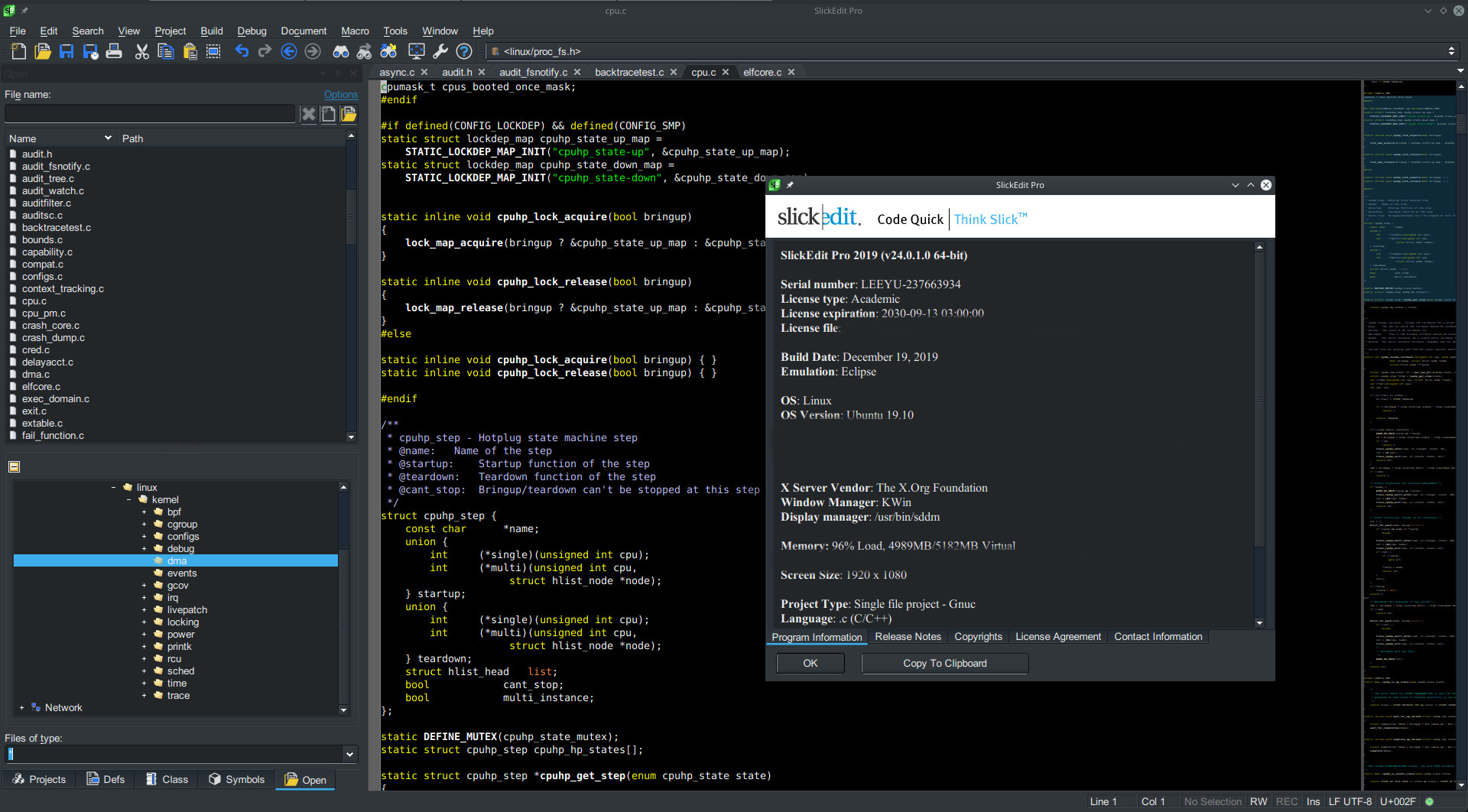Expand the cgroup folder
Viewport: 1468px width, 812px height.
click(144, 524)
